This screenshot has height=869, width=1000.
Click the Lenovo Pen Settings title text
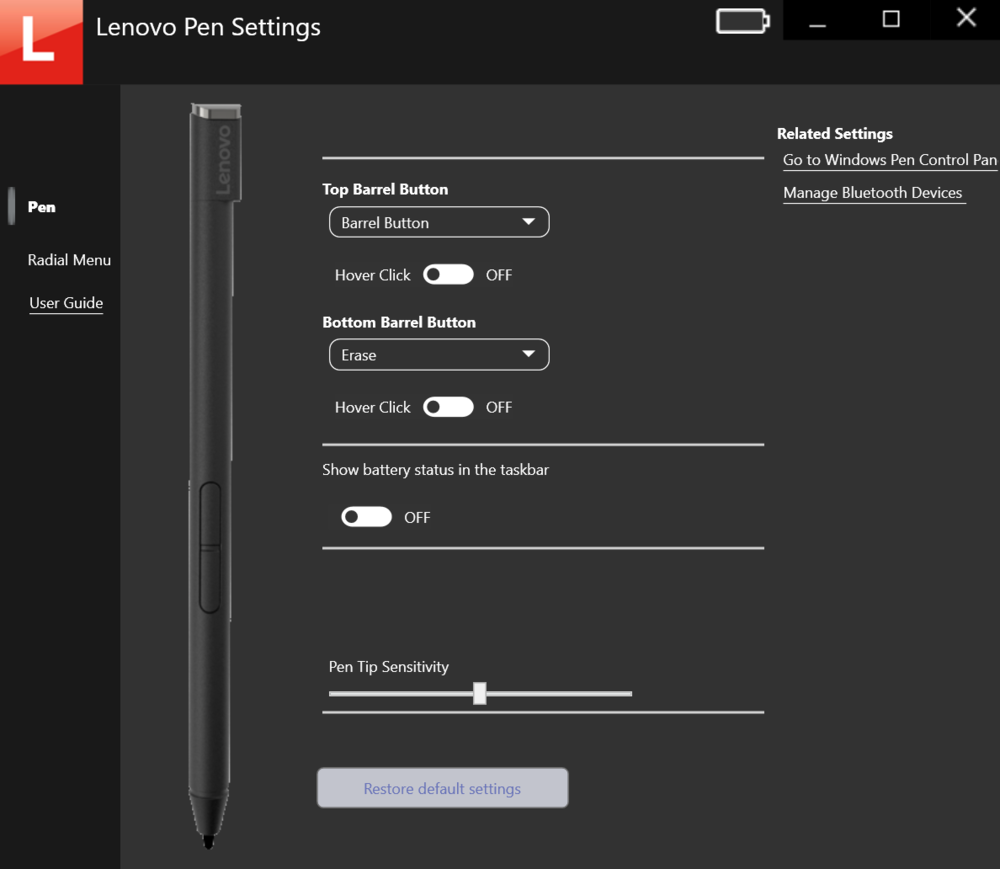[209, 27]
